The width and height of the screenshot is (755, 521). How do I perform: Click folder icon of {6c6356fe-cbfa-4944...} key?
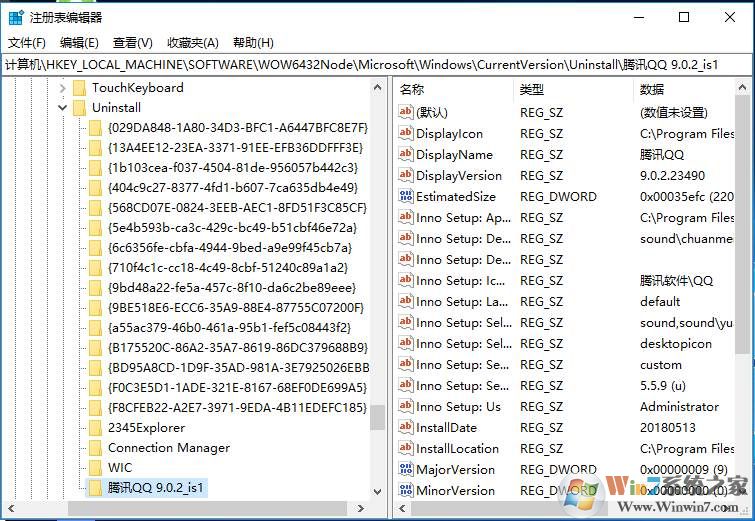pos(95,248)
